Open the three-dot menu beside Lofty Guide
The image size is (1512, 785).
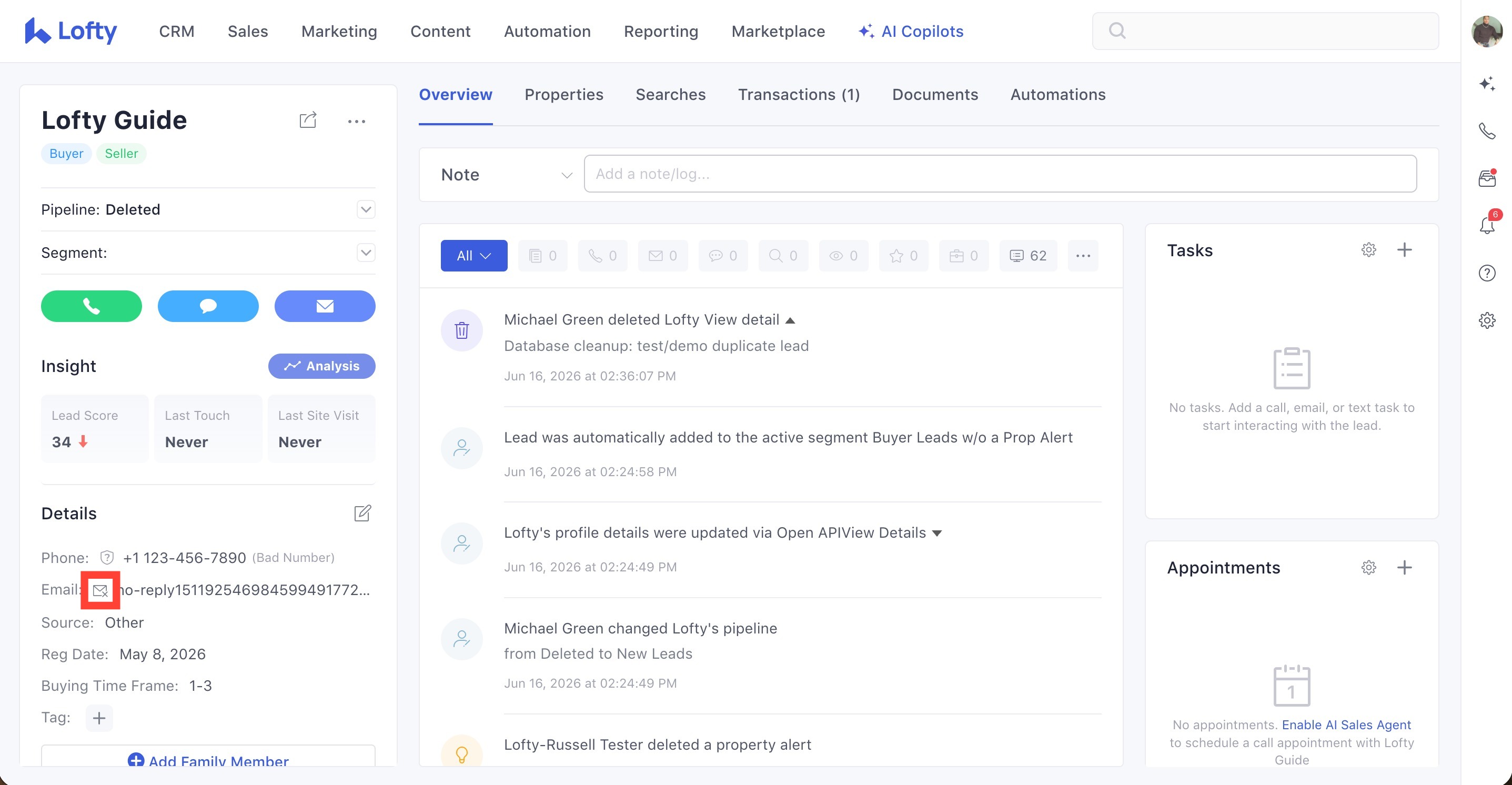[356, 122]
